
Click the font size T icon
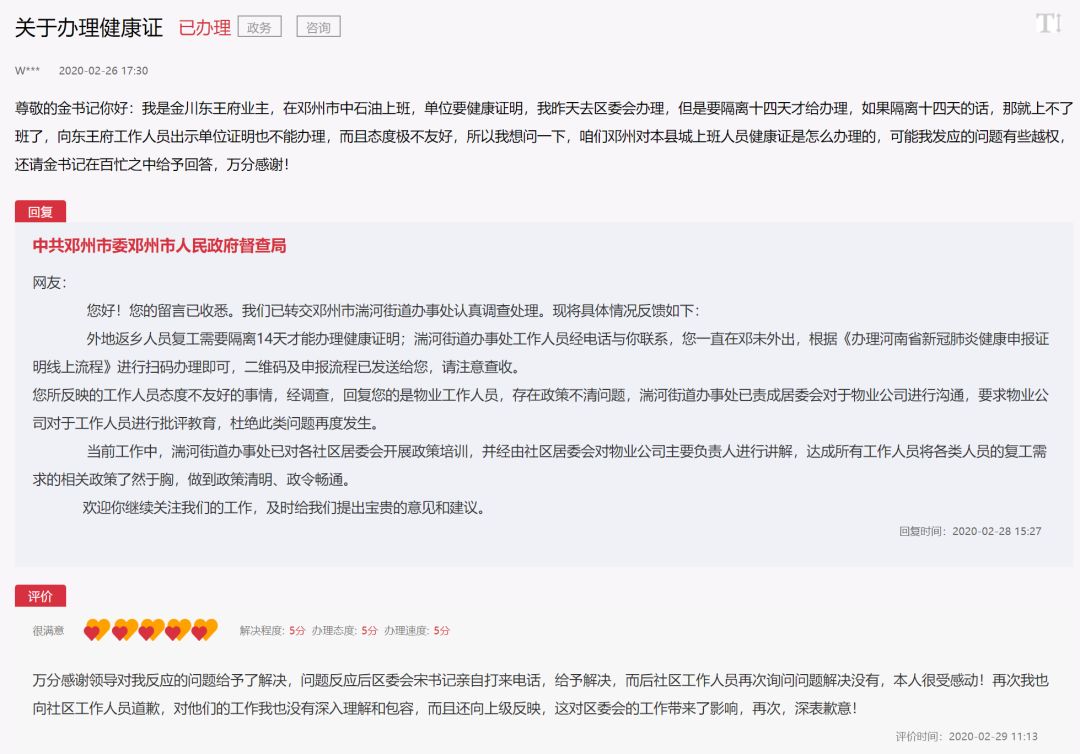[x=1048, y=23]
